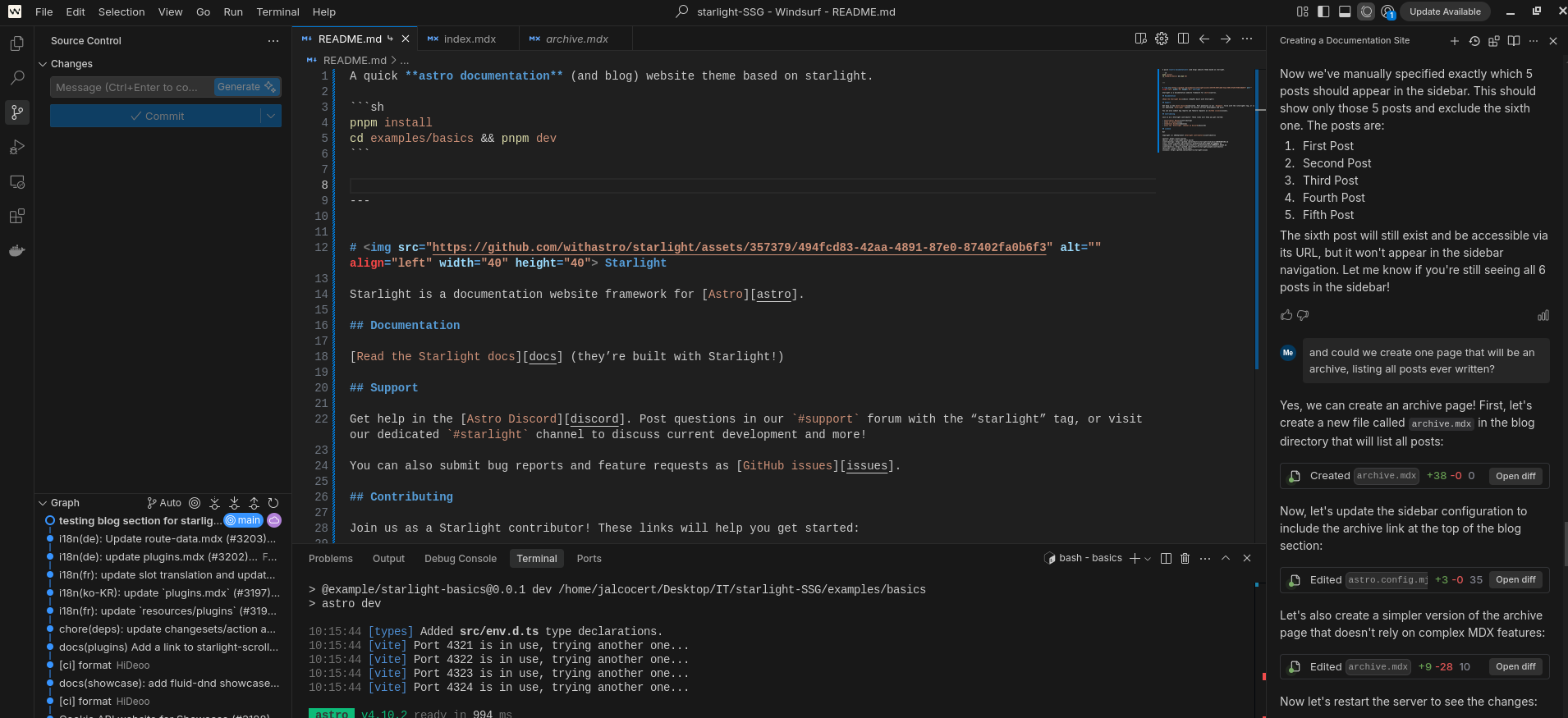Open the Search view in activity bar
The image size is (1568, 718).
point(16,78)
